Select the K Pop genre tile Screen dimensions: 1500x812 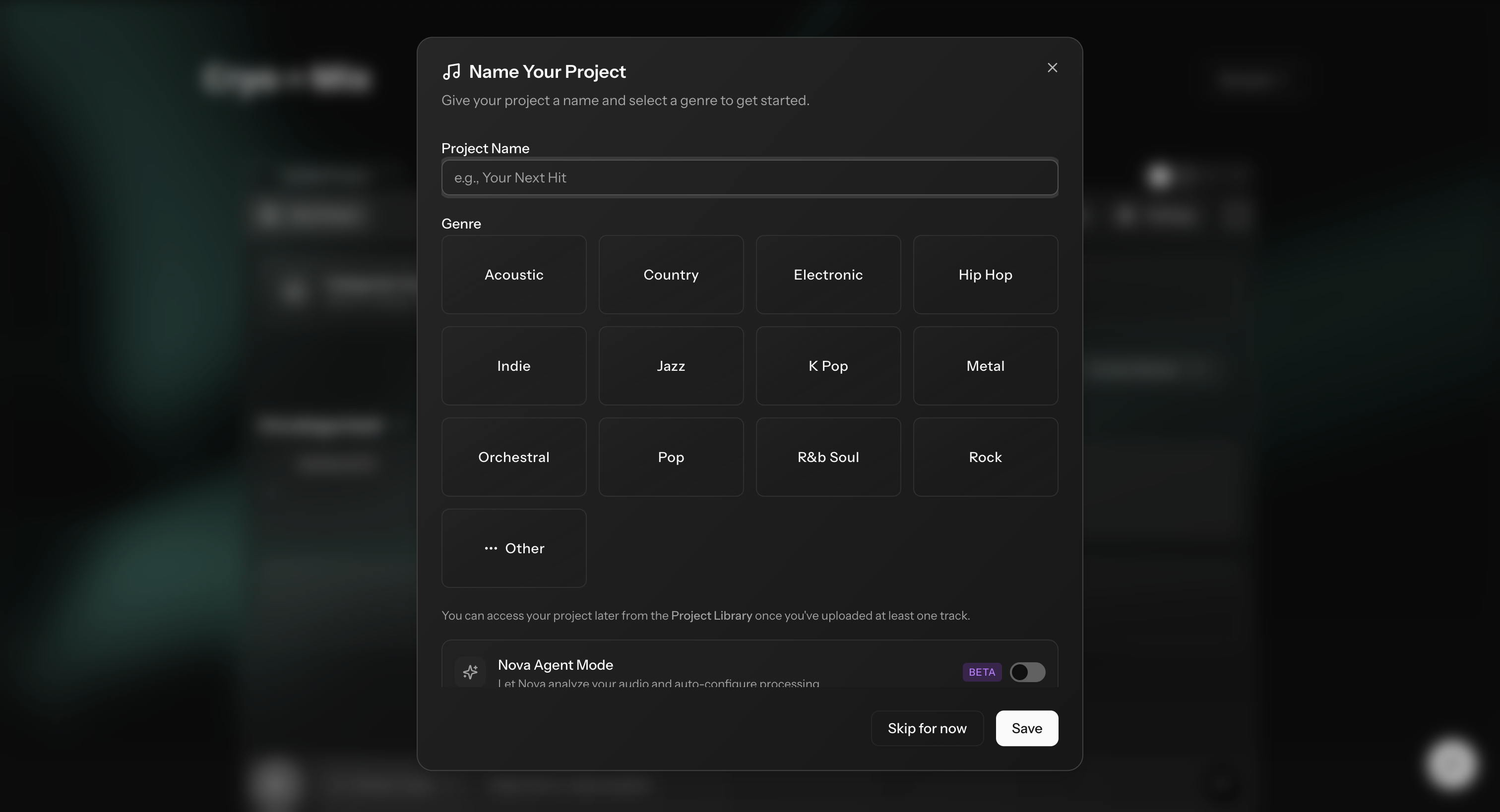828,365
